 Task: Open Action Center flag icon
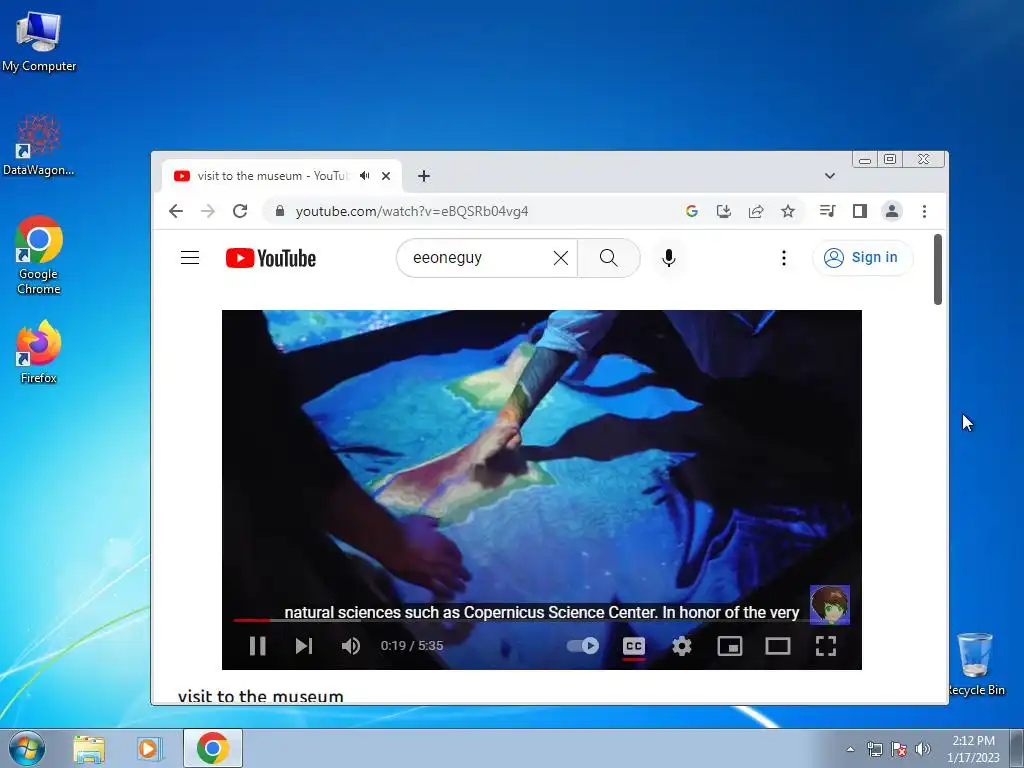click(899, 749)
